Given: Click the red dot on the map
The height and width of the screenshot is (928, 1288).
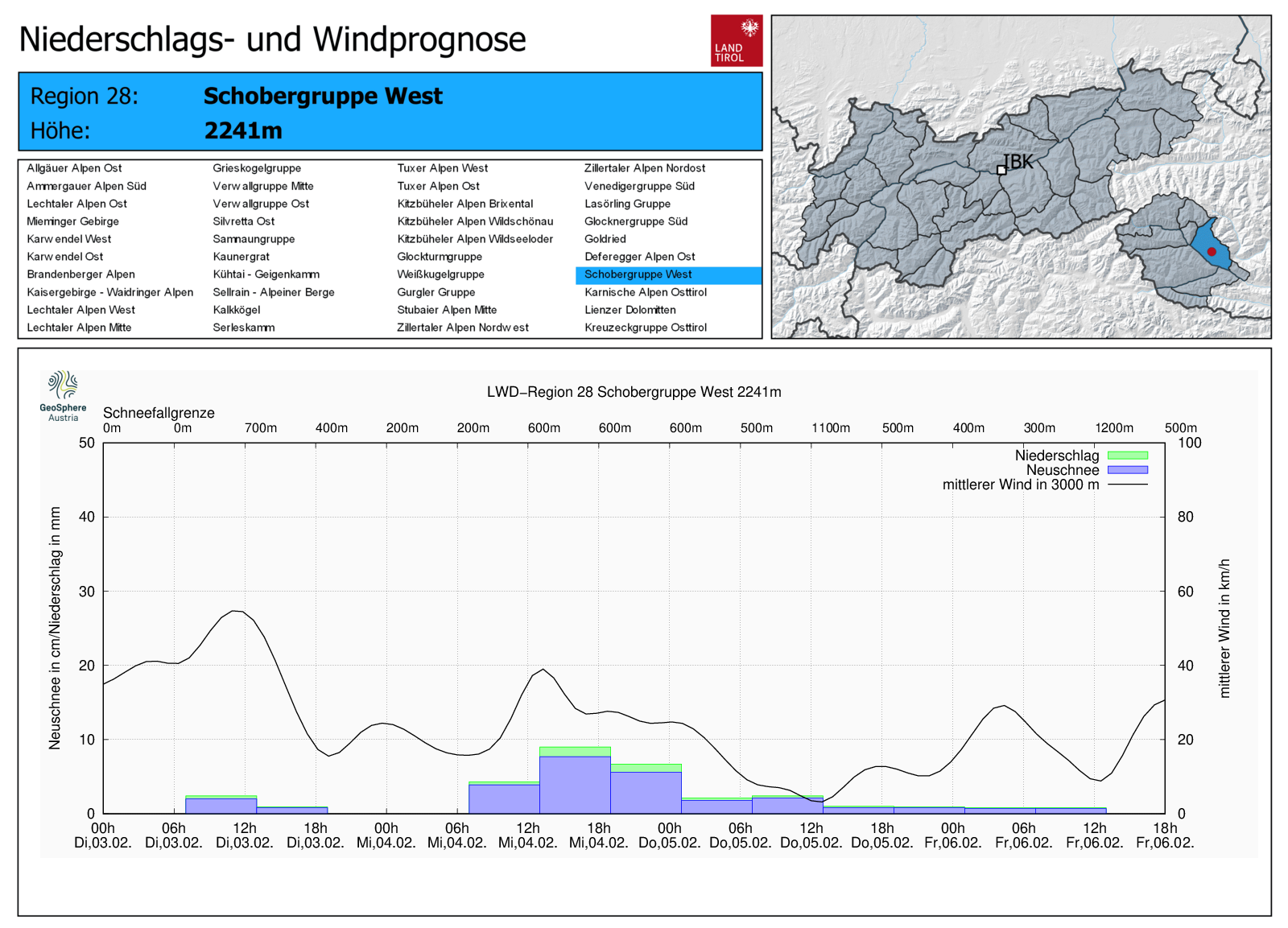Looking at the screenshot, I should pos(1212,252).
